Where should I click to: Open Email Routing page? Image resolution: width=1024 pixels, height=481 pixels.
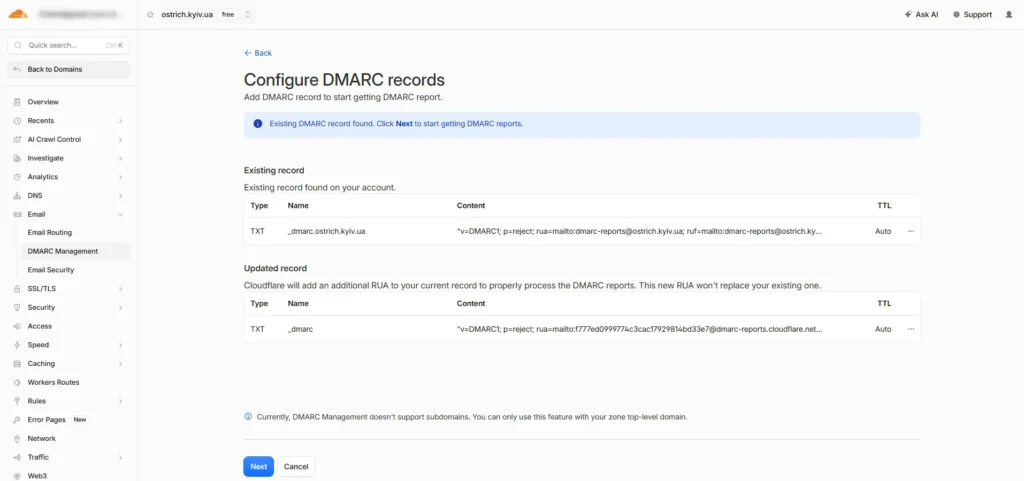[50, 232]
